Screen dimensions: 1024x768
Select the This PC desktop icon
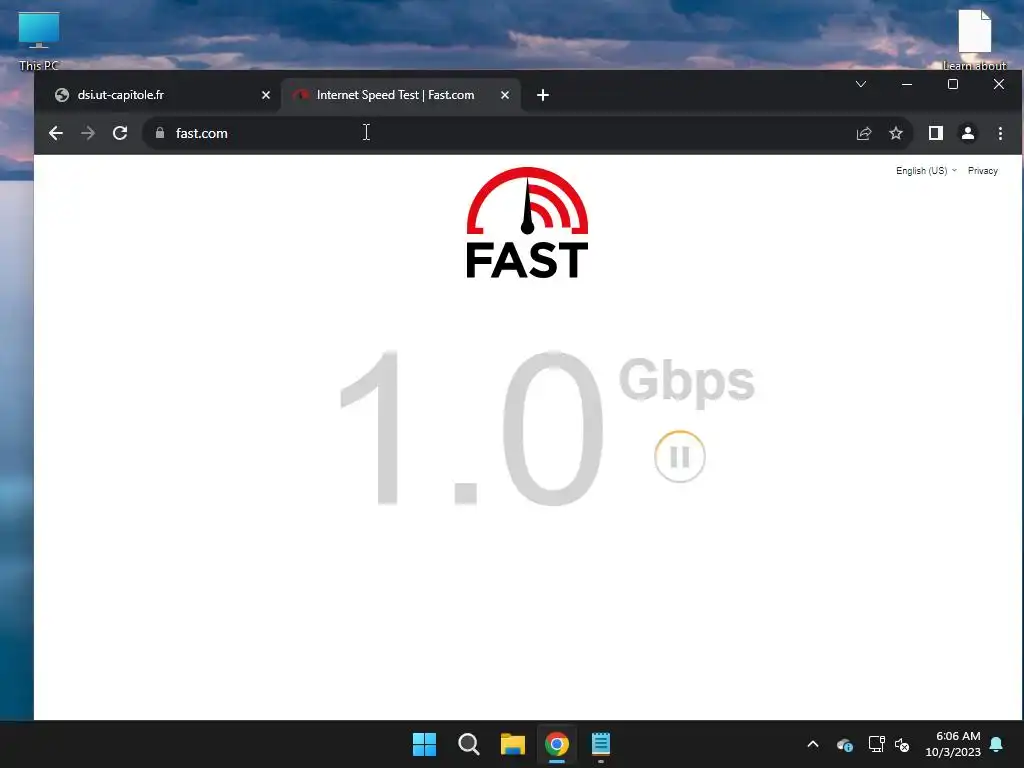[39, 41]
